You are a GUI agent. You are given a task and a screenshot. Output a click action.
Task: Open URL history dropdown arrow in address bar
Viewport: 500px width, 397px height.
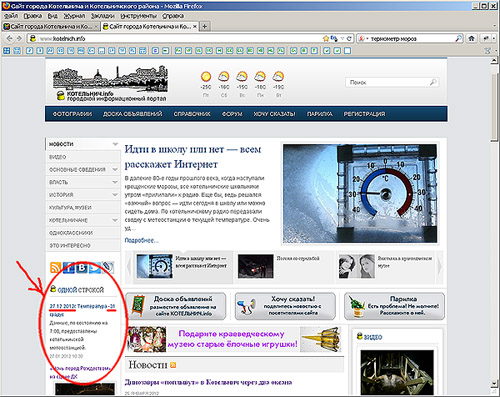pyautogui.click(x=342, y=39)
